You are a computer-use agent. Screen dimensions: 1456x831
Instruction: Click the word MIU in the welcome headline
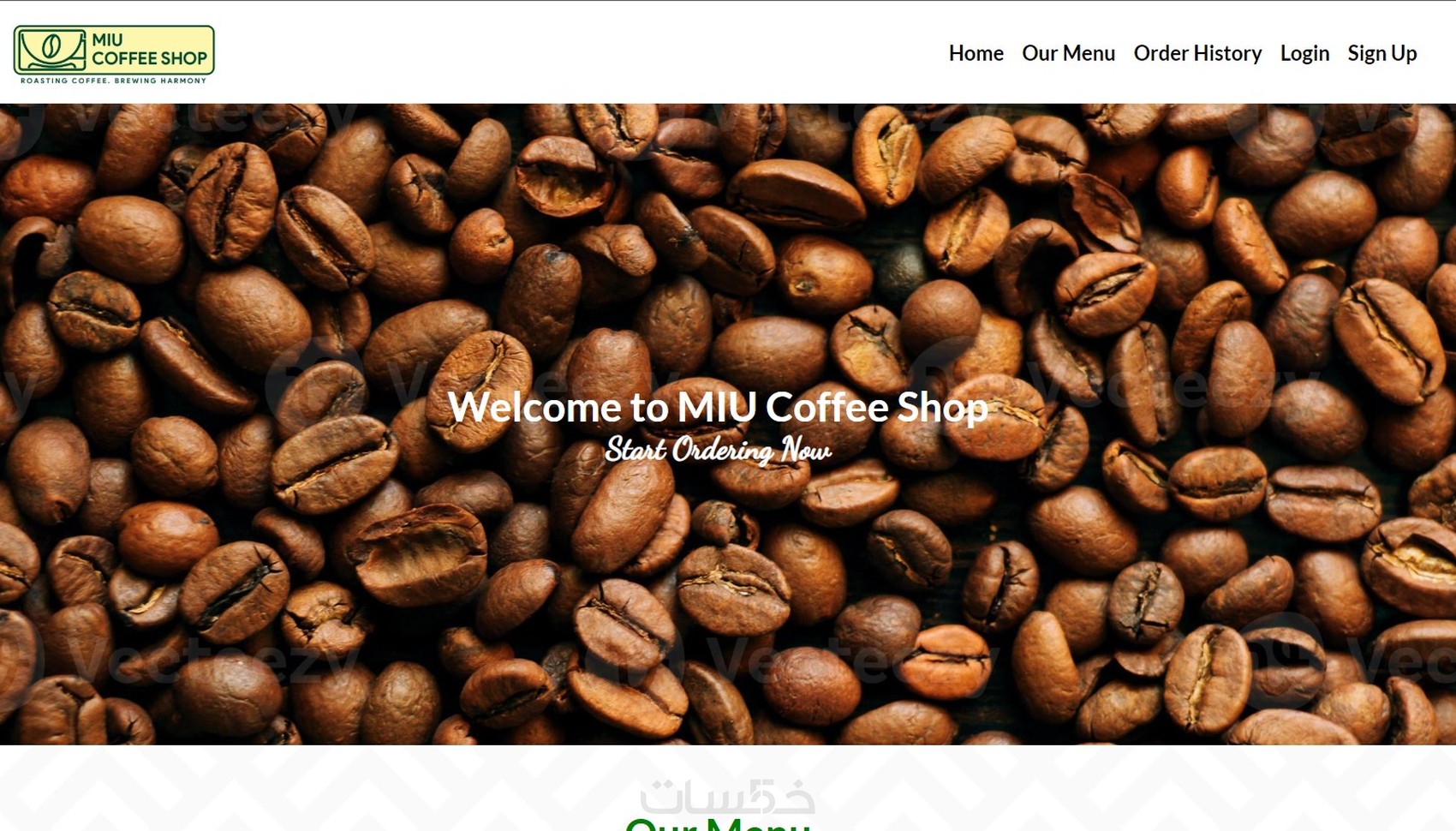[x=716, y=407]
